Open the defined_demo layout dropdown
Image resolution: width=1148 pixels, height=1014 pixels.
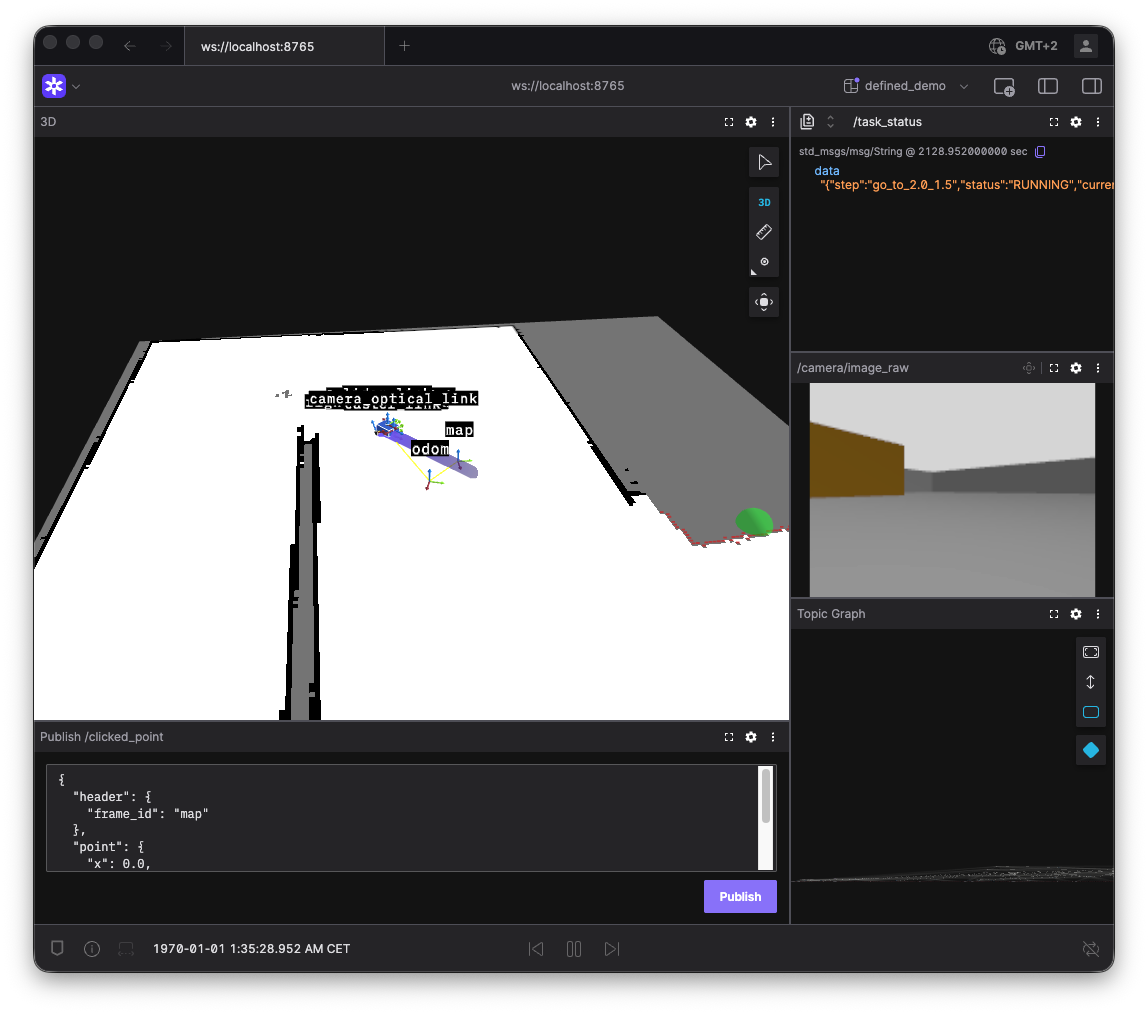tap(907, 86)
